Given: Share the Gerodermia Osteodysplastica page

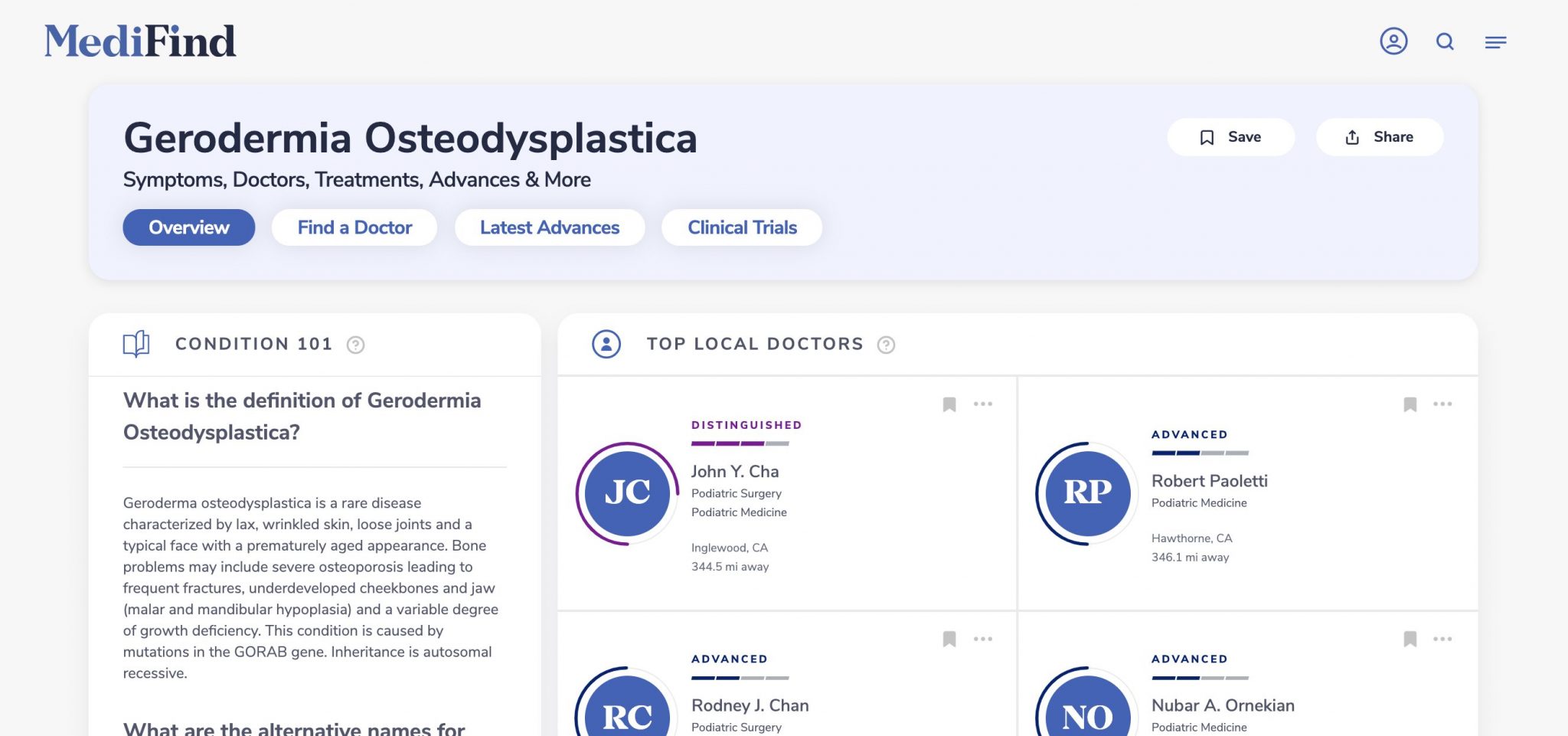Looking at the screenshot, I should (1380, 136).
